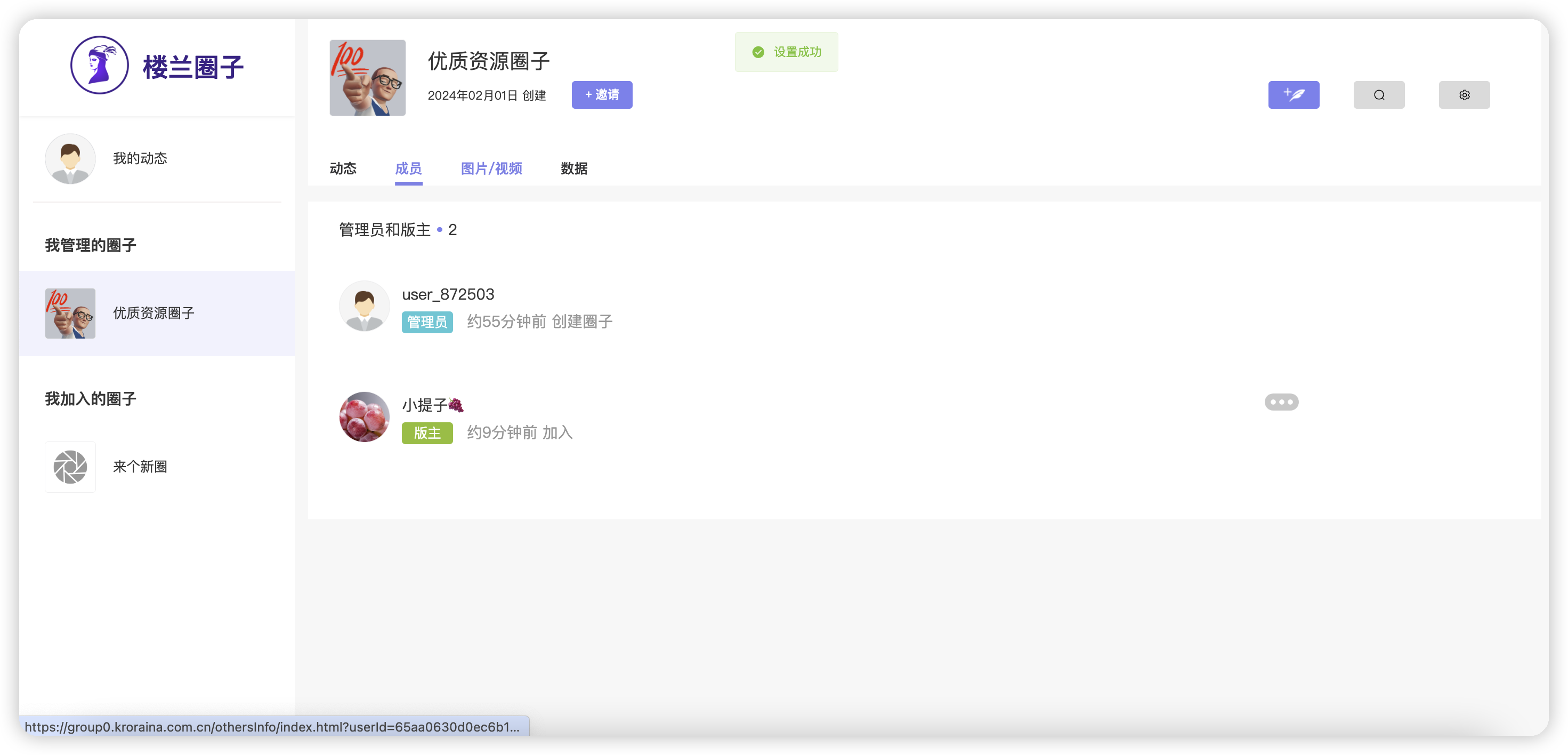Image resolution: width=1568 pixels, height=755 pixels.
Task: Switch to the 数据 tab
Action: coord(574,168)
